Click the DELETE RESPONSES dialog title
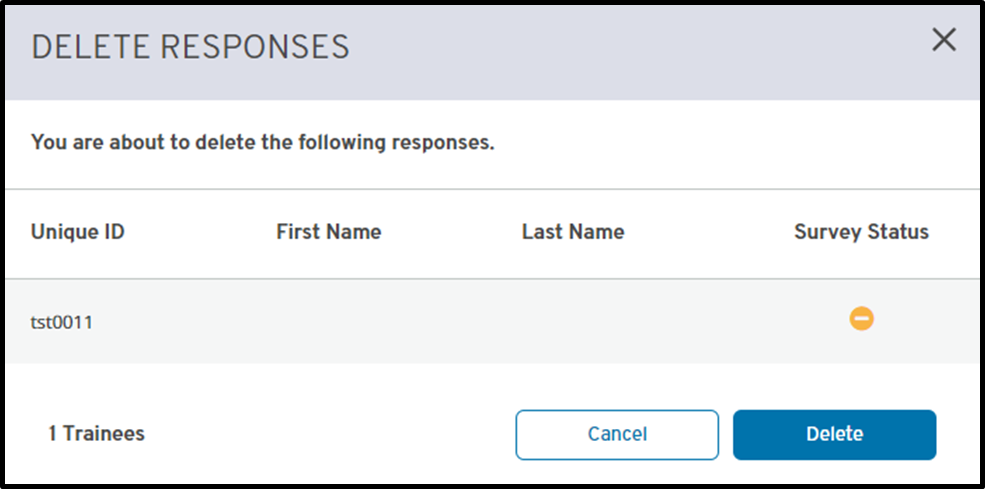The height and width of the screenshot is (489, 985). [190, 47]
